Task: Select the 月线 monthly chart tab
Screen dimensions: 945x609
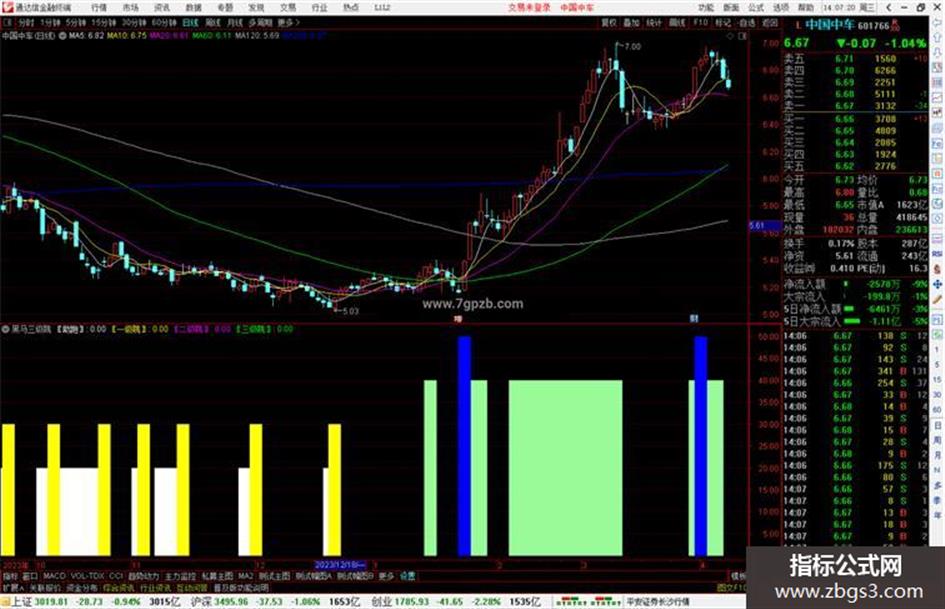Action: pyautogui.click(x=234, y=22)
